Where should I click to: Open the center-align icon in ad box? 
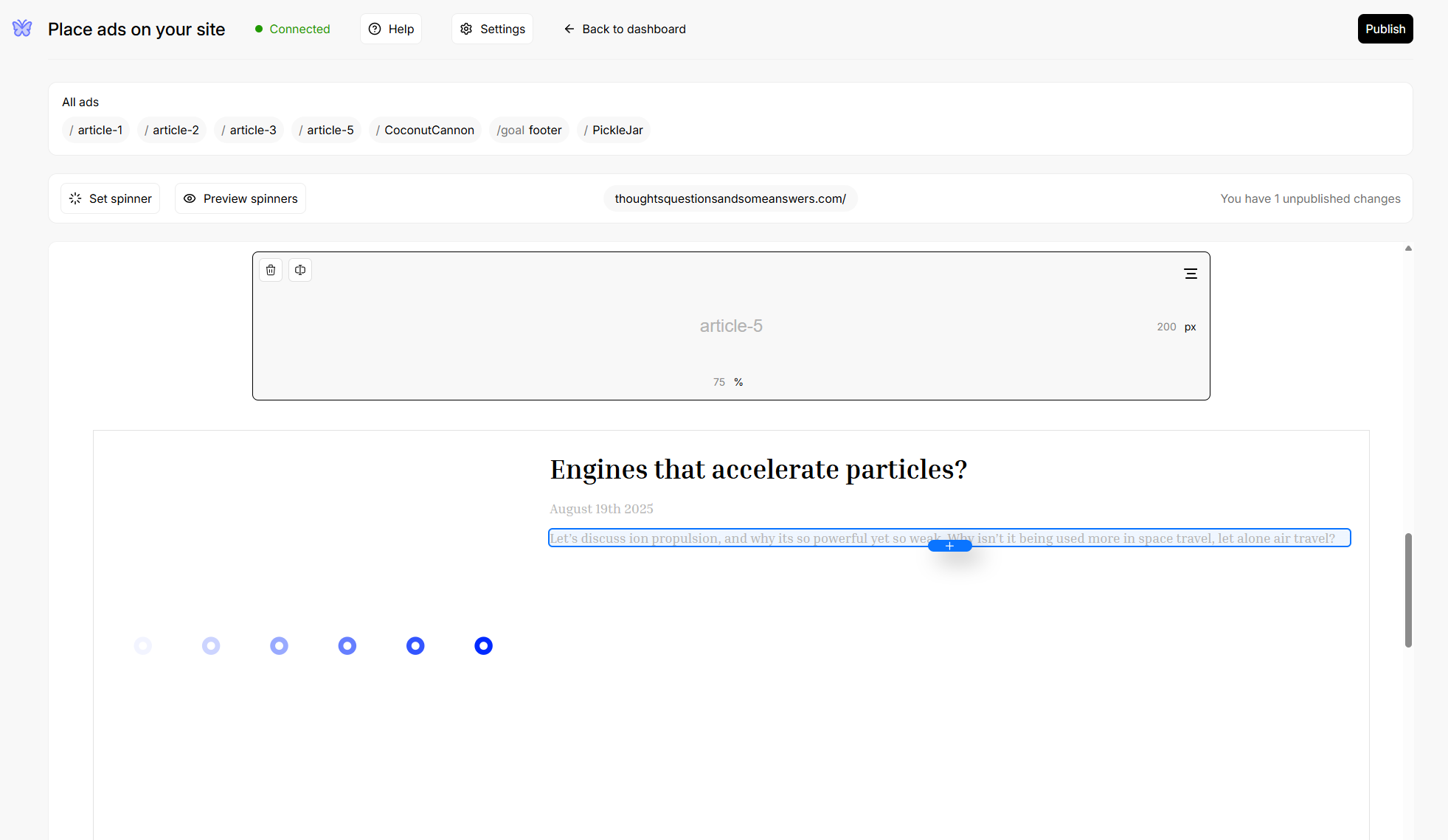[x=1190, y=274]
